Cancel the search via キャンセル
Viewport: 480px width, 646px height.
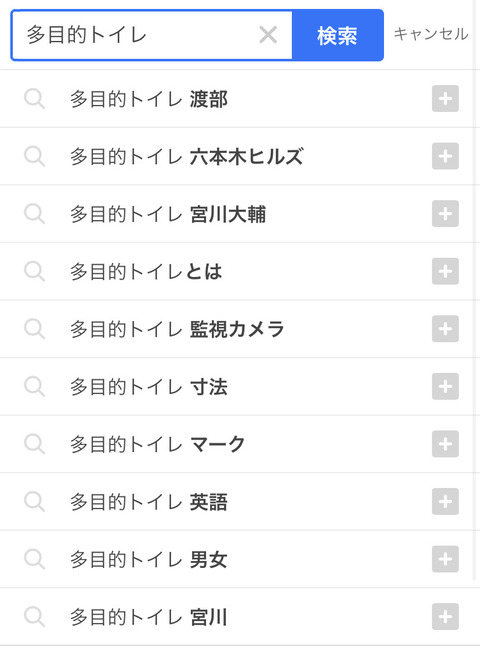(x=431, y=34)
